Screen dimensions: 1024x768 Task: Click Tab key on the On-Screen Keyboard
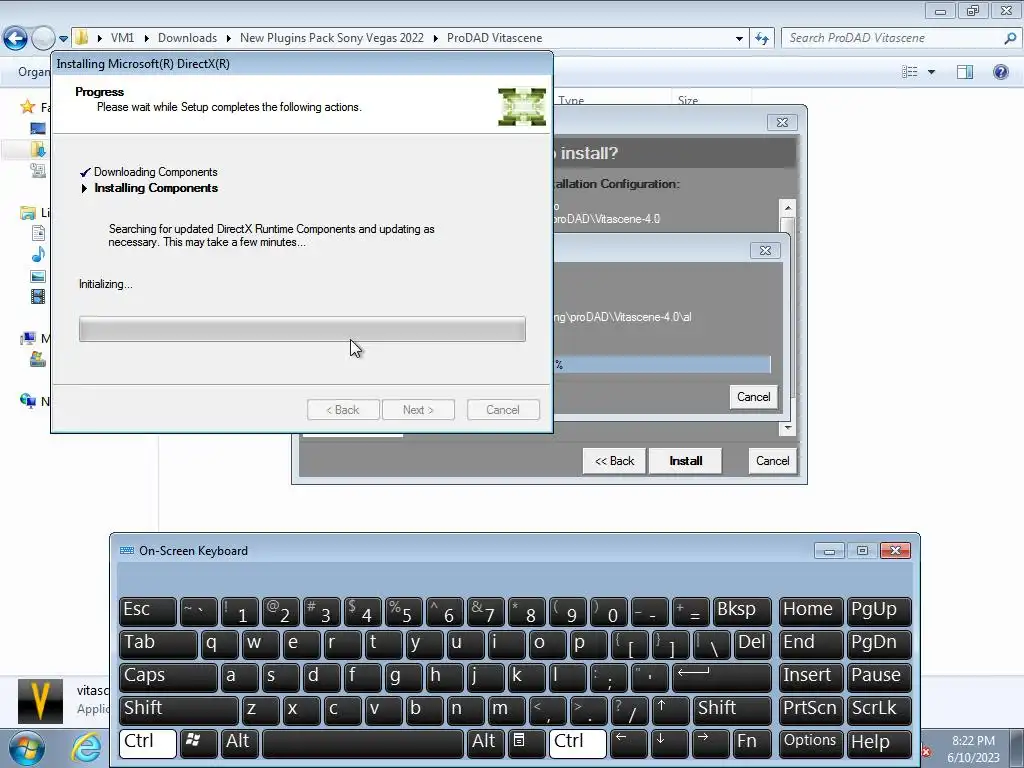click(158, 644)
